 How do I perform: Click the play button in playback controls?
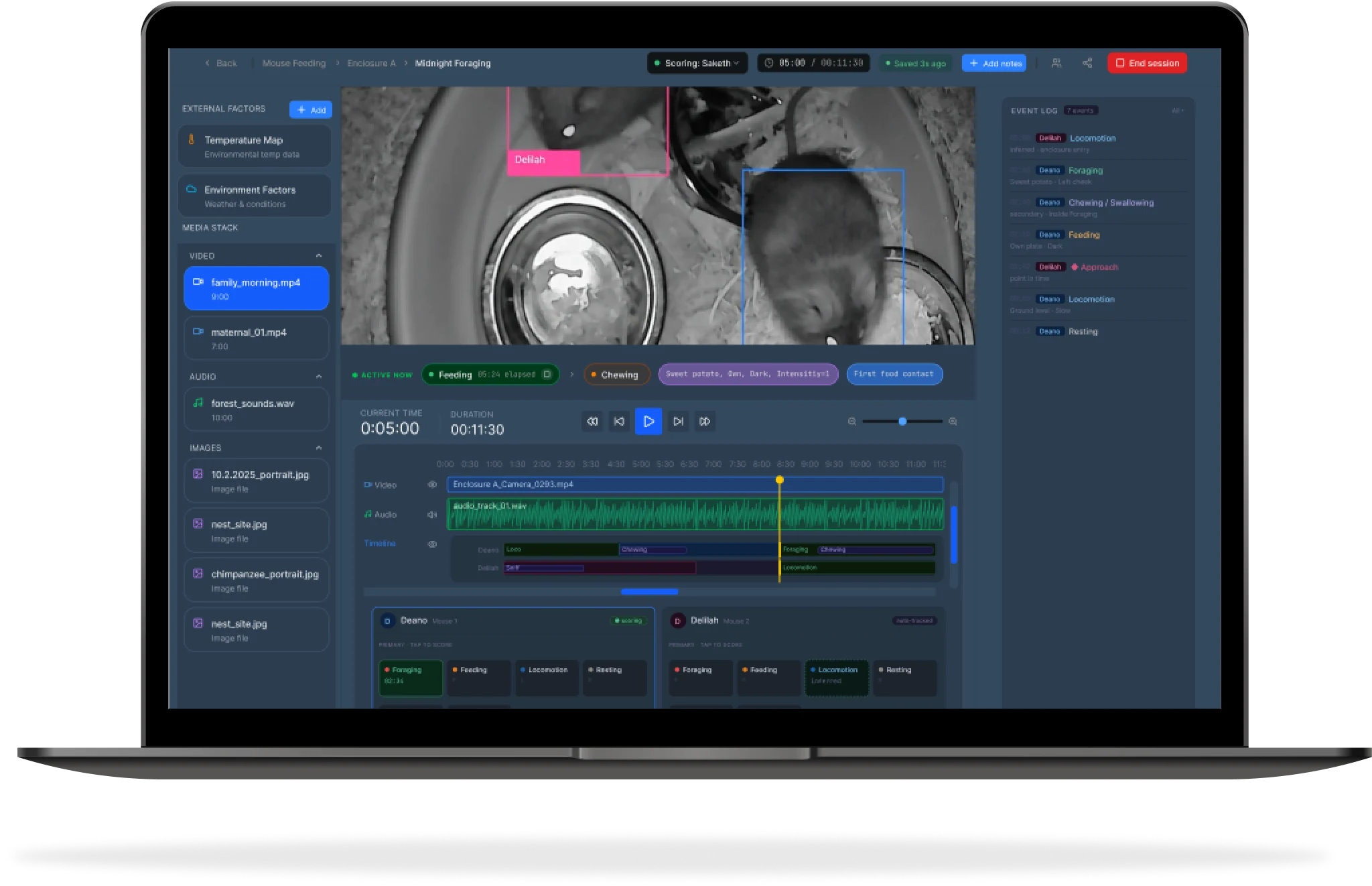coord(648,422)
